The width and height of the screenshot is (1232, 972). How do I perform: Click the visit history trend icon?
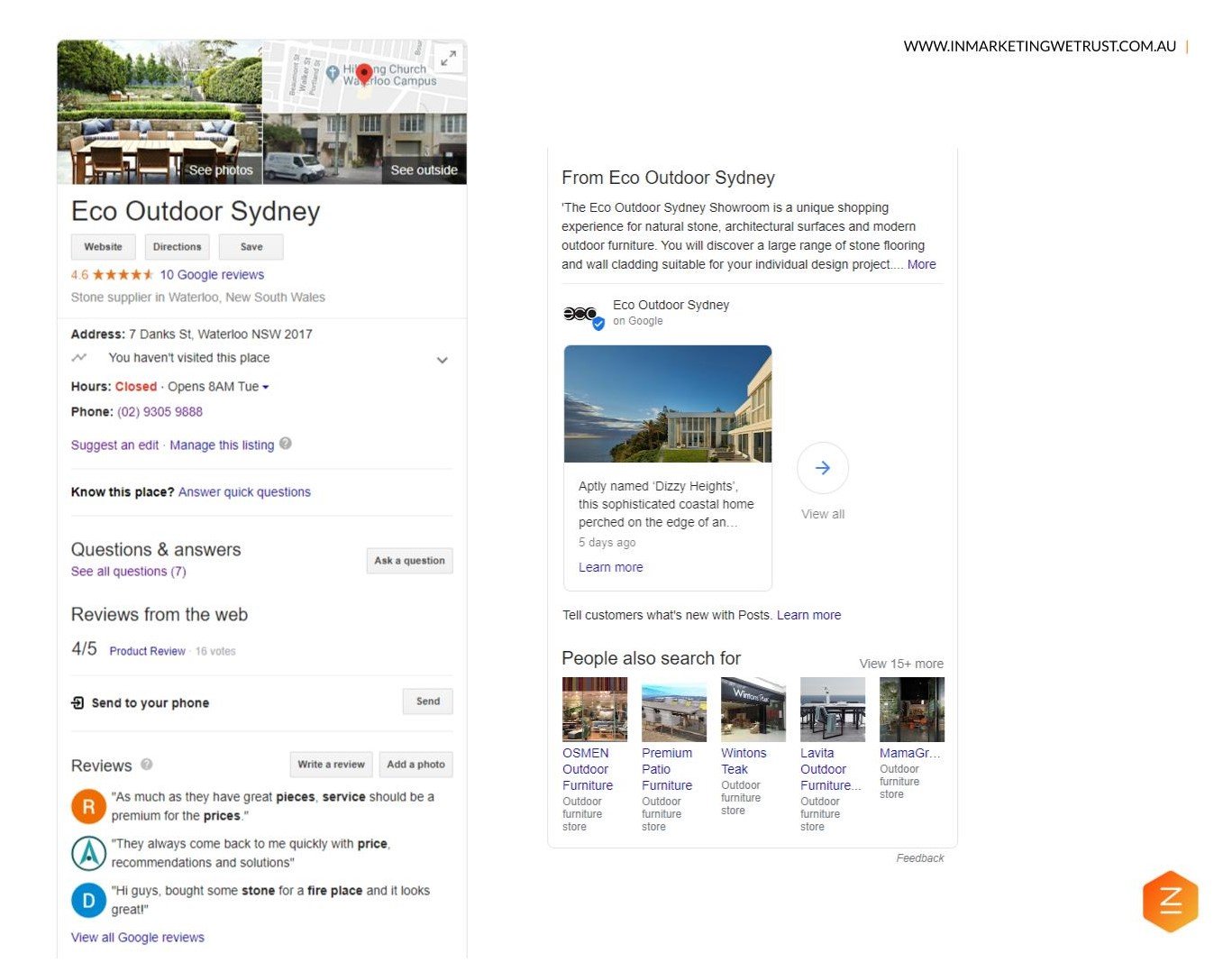tap(79, 358)
